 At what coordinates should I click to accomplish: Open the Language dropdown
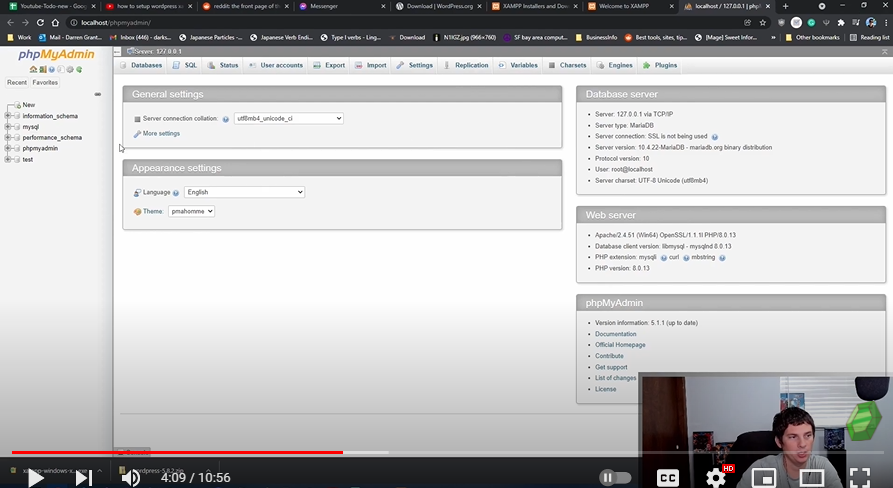point(244,192)
